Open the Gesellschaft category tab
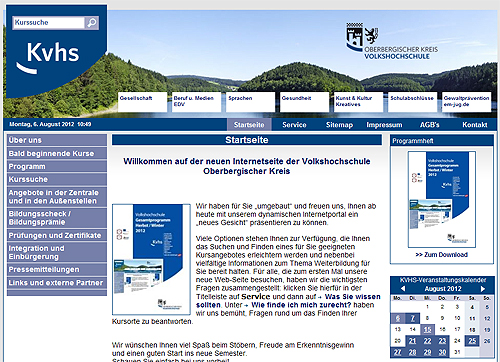The image size is (500, 362). click(142, 102)
